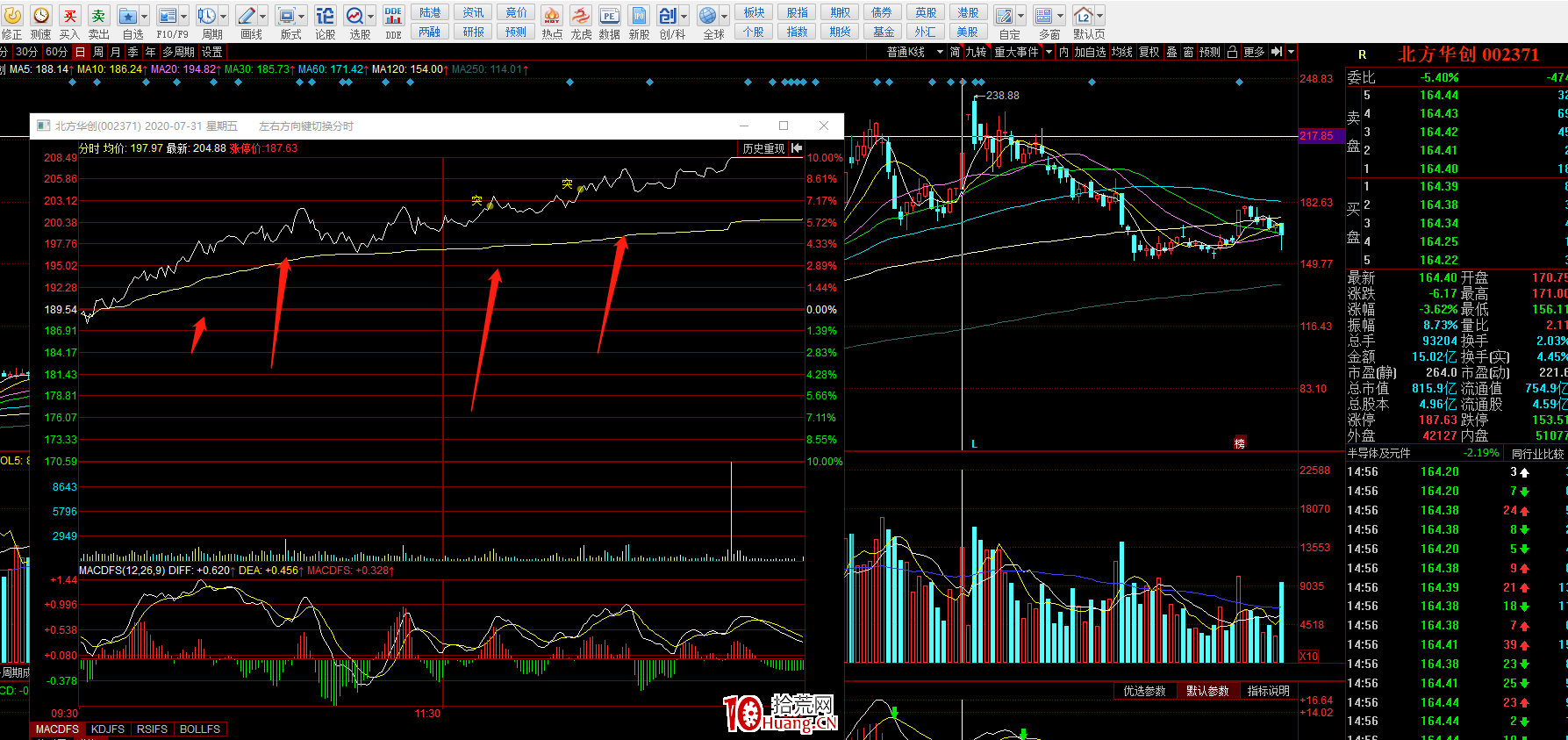
Task: Click the jump-to-end arrow icon after 更多
Action: point(1277,52)
